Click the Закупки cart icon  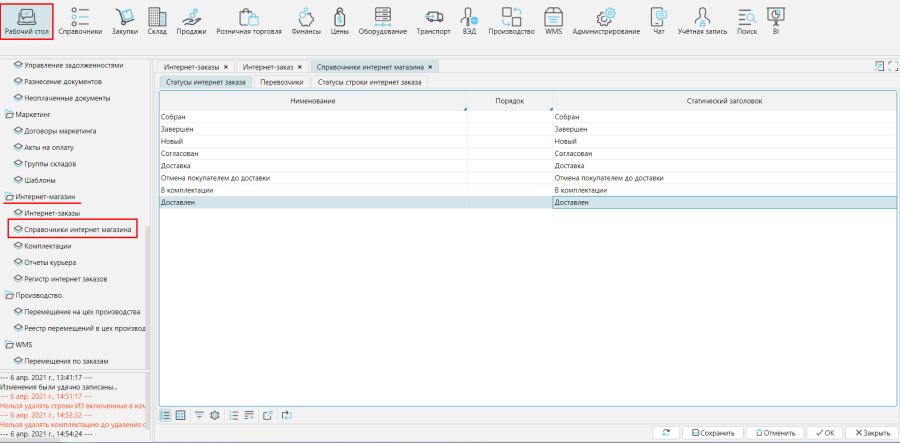pyautogui.click(x=126, y=21)
